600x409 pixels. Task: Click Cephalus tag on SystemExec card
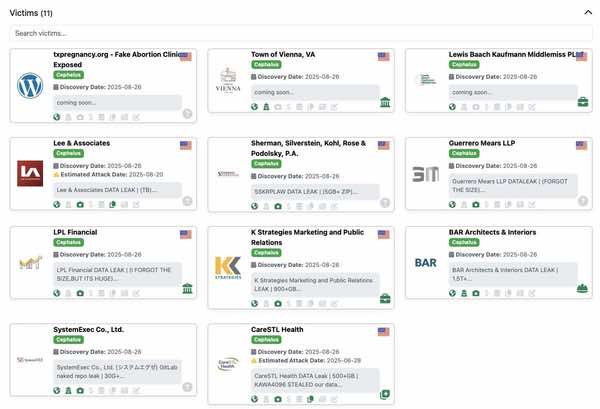tap(68, 340)
